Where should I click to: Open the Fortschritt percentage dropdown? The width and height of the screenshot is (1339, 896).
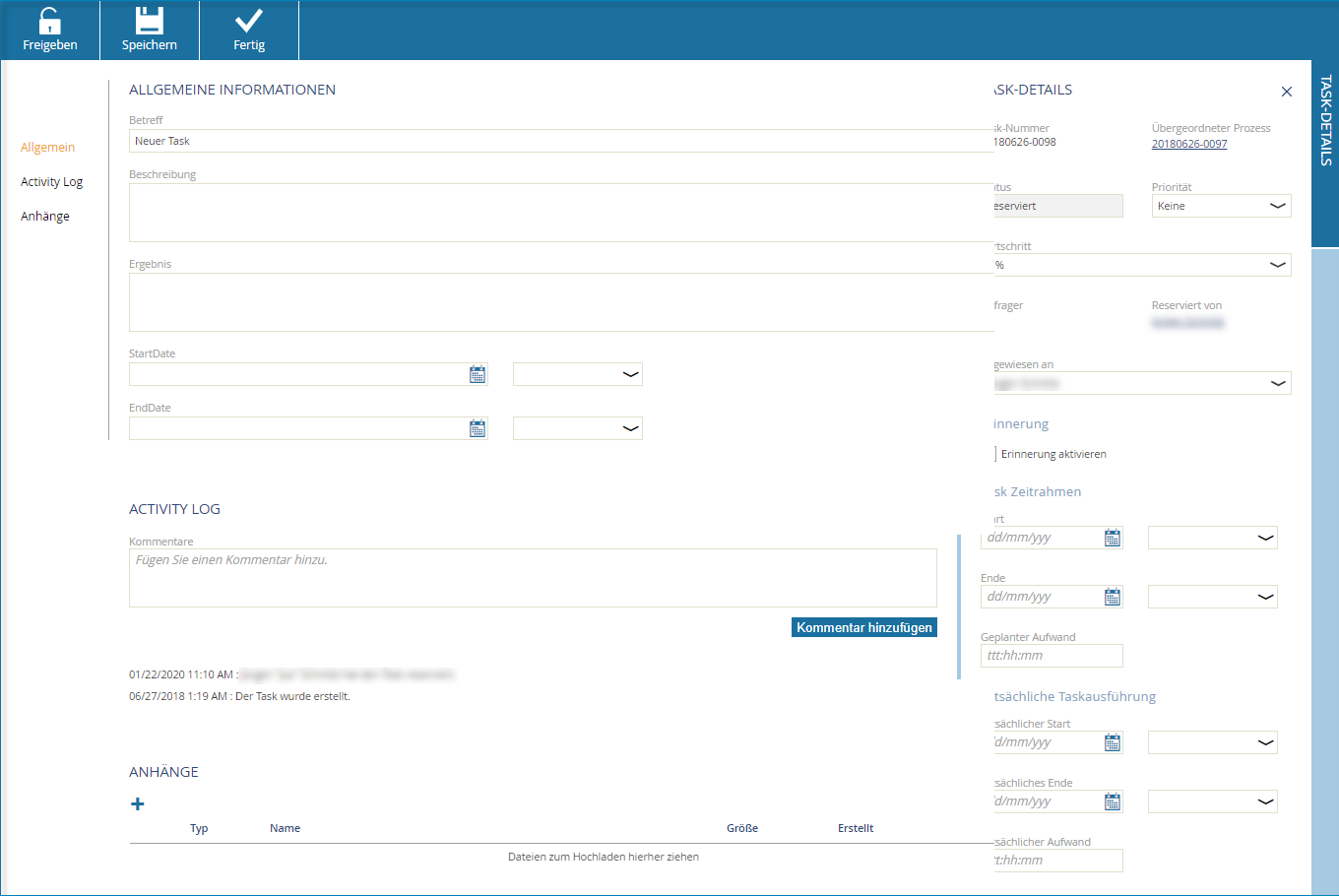coord(1143,265)
